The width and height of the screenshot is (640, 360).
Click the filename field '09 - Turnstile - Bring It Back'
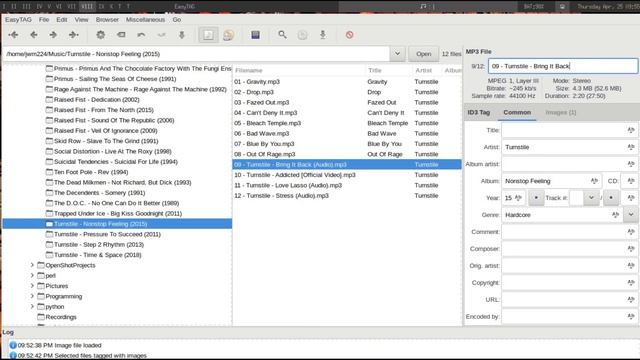pos(562,66)
